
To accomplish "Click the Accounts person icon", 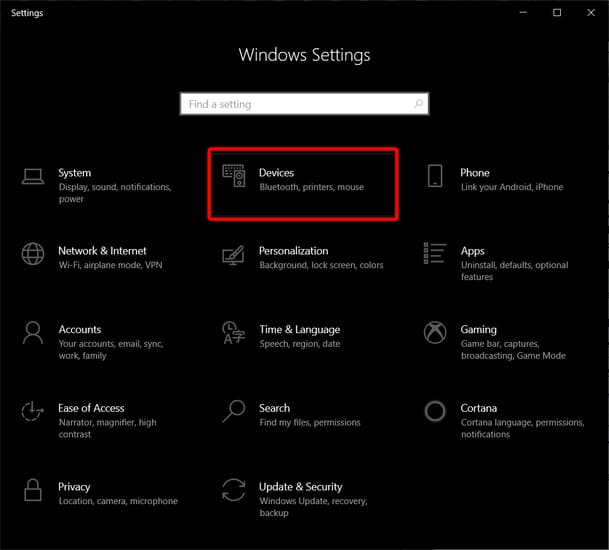I will tap(33, 332).
